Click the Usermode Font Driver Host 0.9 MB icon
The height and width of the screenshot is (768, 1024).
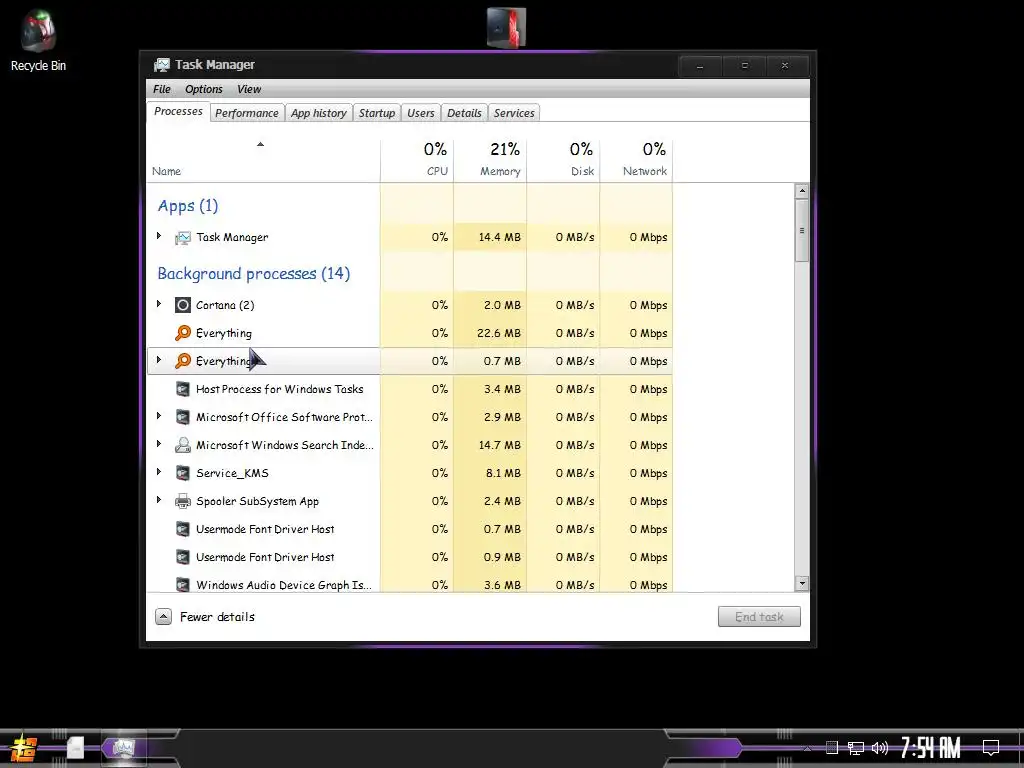click(183, 558)
